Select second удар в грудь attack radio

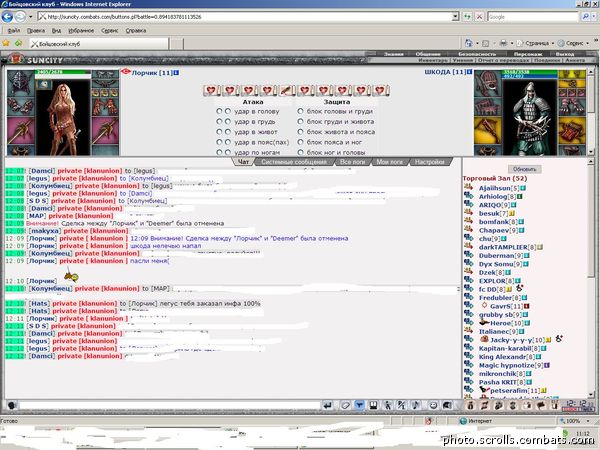(x=228, y=121)
